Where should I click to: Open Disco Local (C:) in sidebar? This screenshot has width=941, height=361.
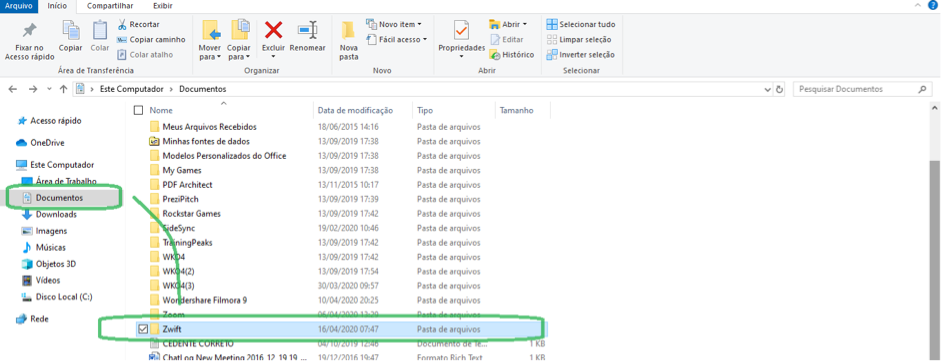pos(64,296)
